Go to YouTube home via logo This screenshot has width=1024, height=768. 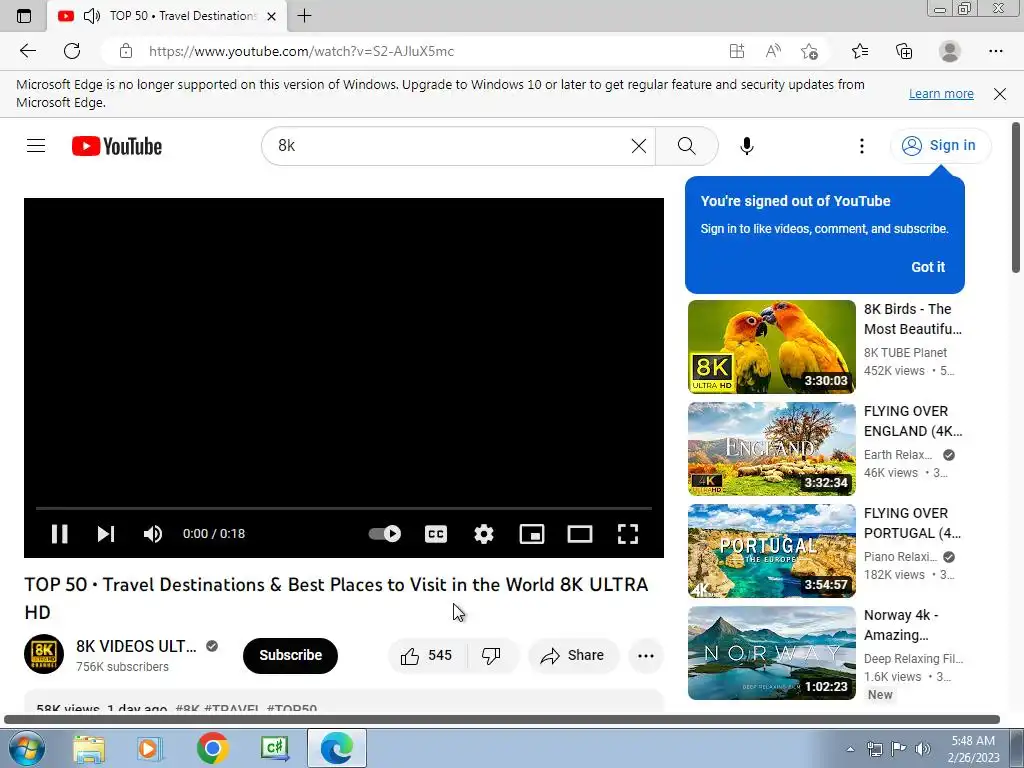tap(117, 146)
